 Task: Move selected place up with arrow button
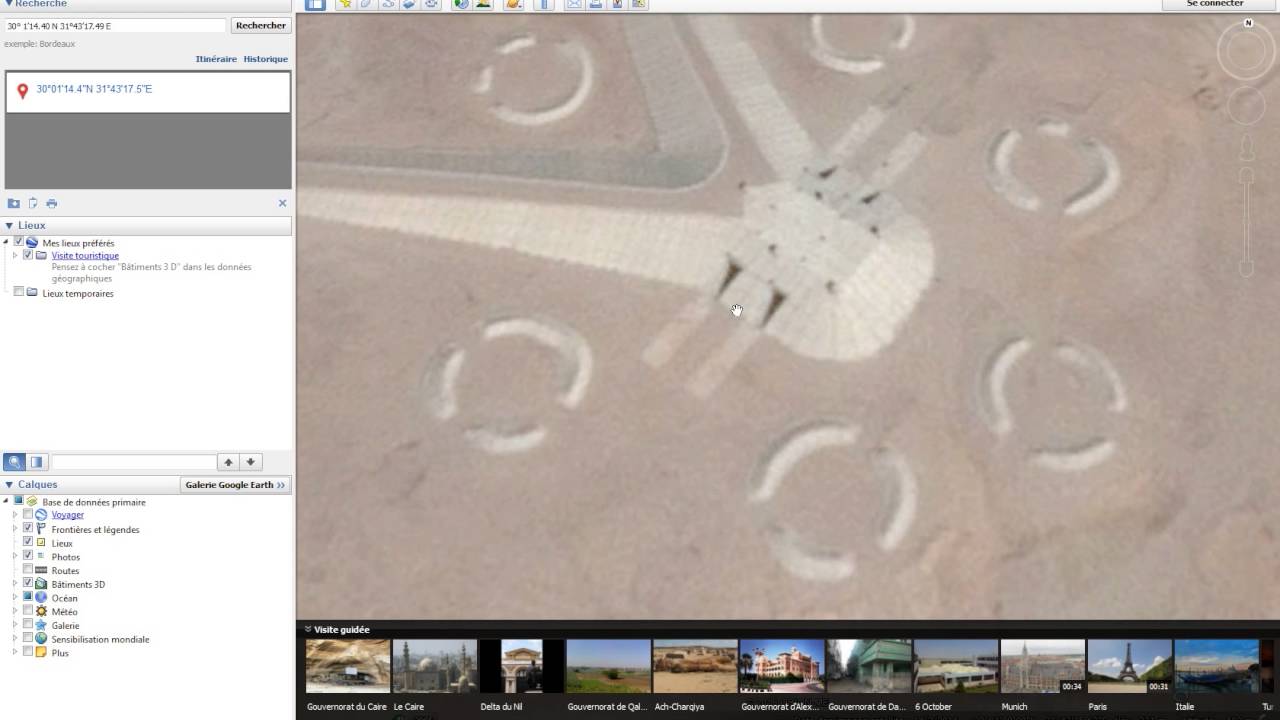229,462
